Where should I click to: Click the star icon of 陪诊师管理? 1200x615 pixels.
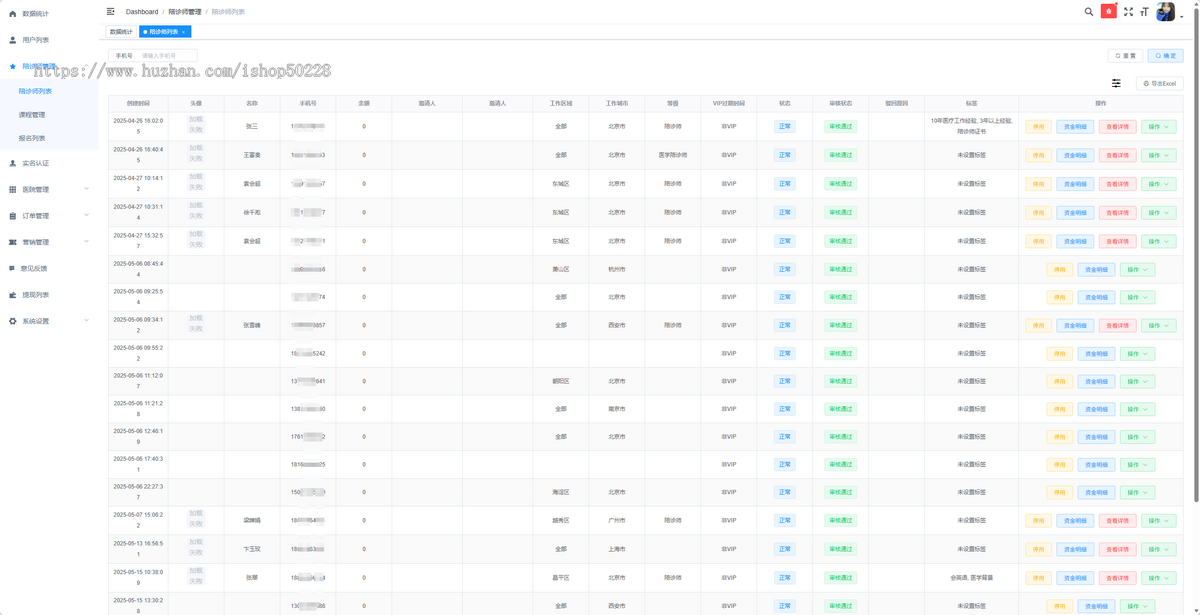12,66
